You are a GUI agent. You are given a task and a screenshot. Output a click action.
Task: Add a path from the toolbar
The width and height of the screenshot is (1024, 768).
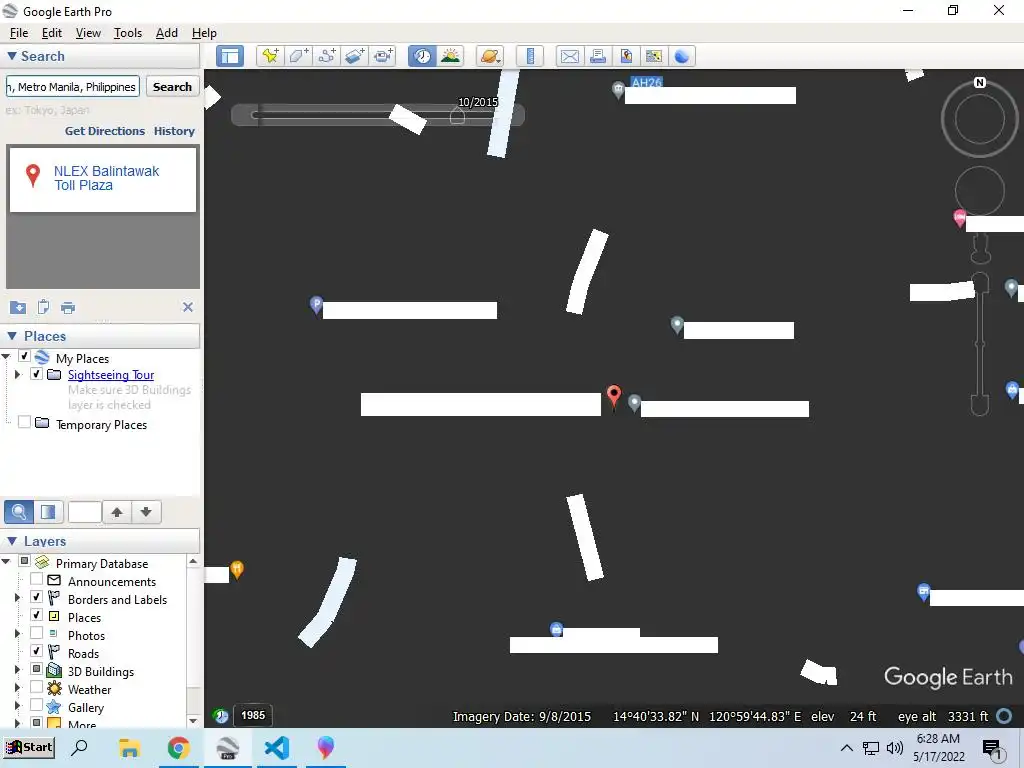pyautogui.click(x=327, y=56)
